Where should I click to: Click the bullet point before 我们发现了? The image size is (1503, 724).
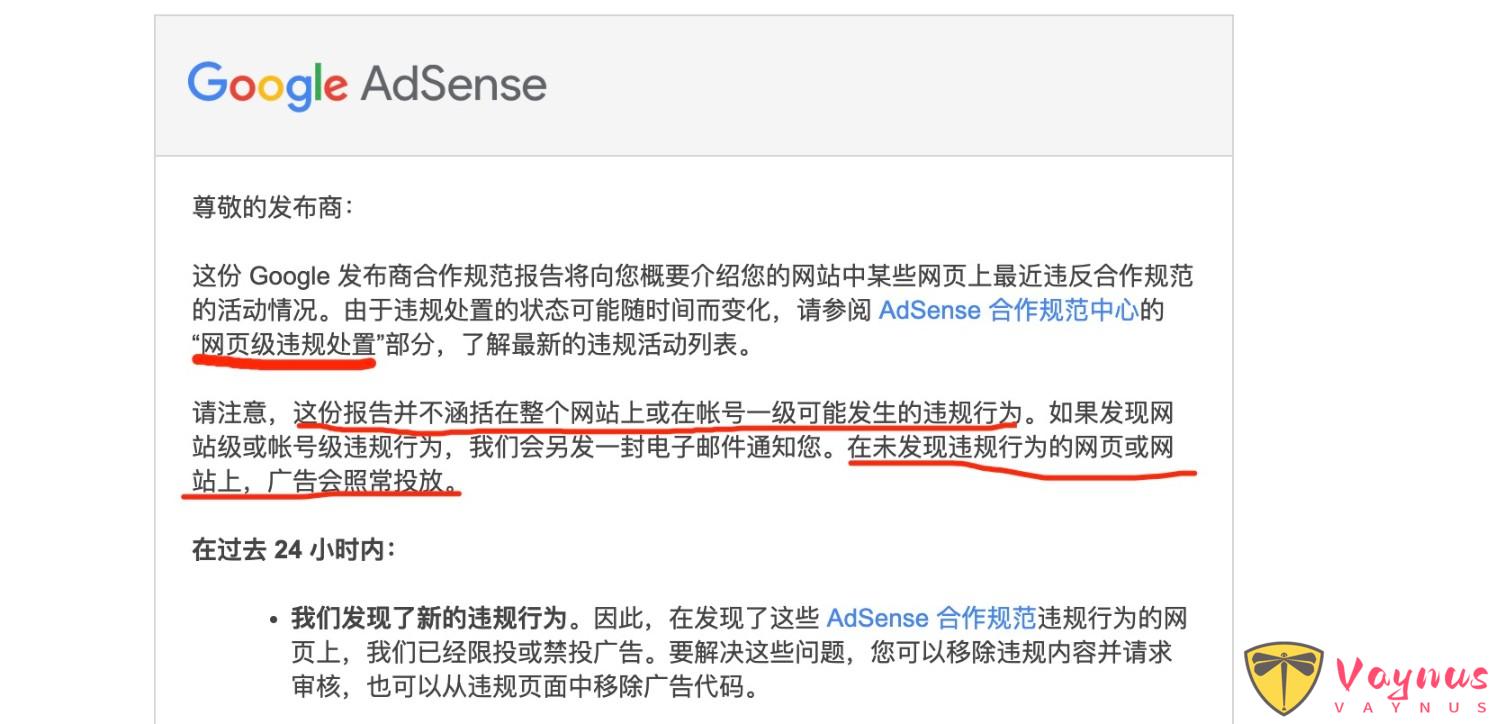pos(274,619)
